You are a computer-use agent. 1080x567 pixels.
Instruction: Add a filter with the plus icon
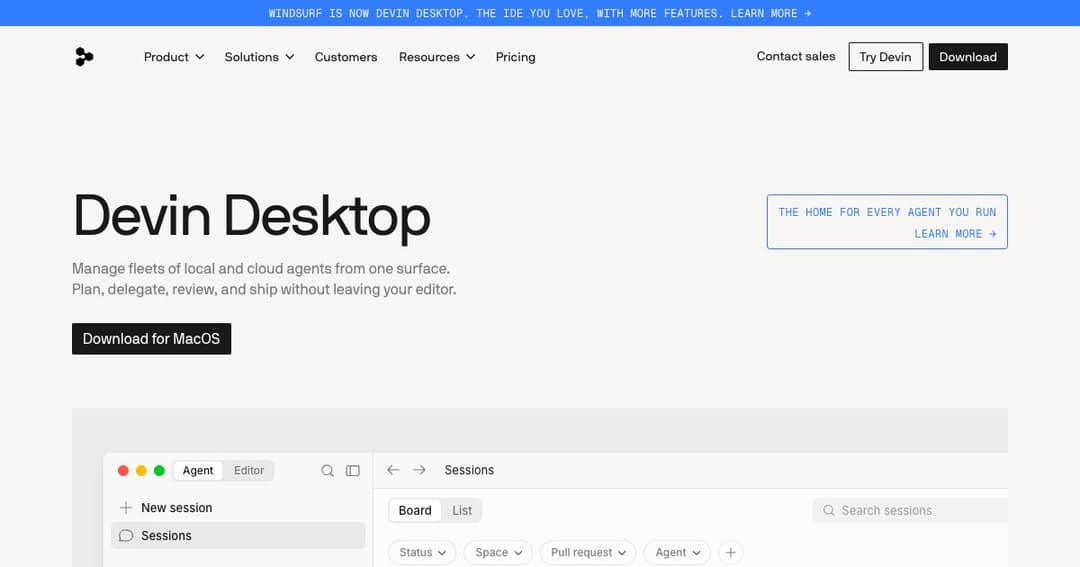pyautogui.click(x=731, y=553)
